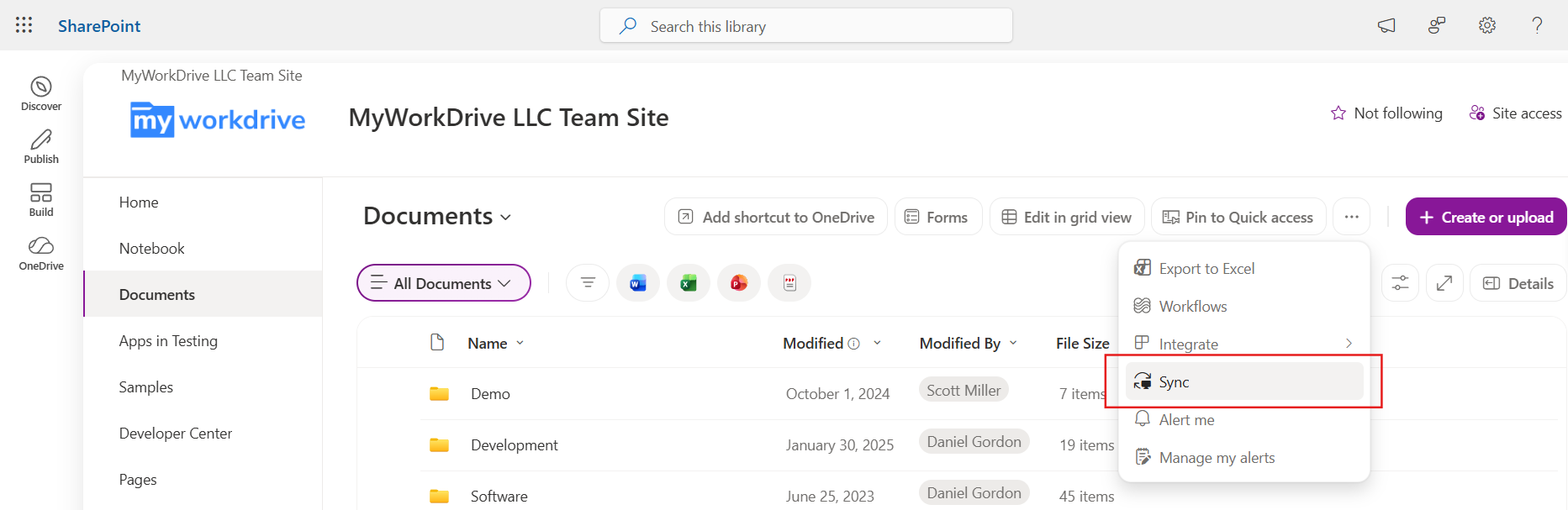
Task: Open the All Documents view dropdown
Action: pos(444,283)
